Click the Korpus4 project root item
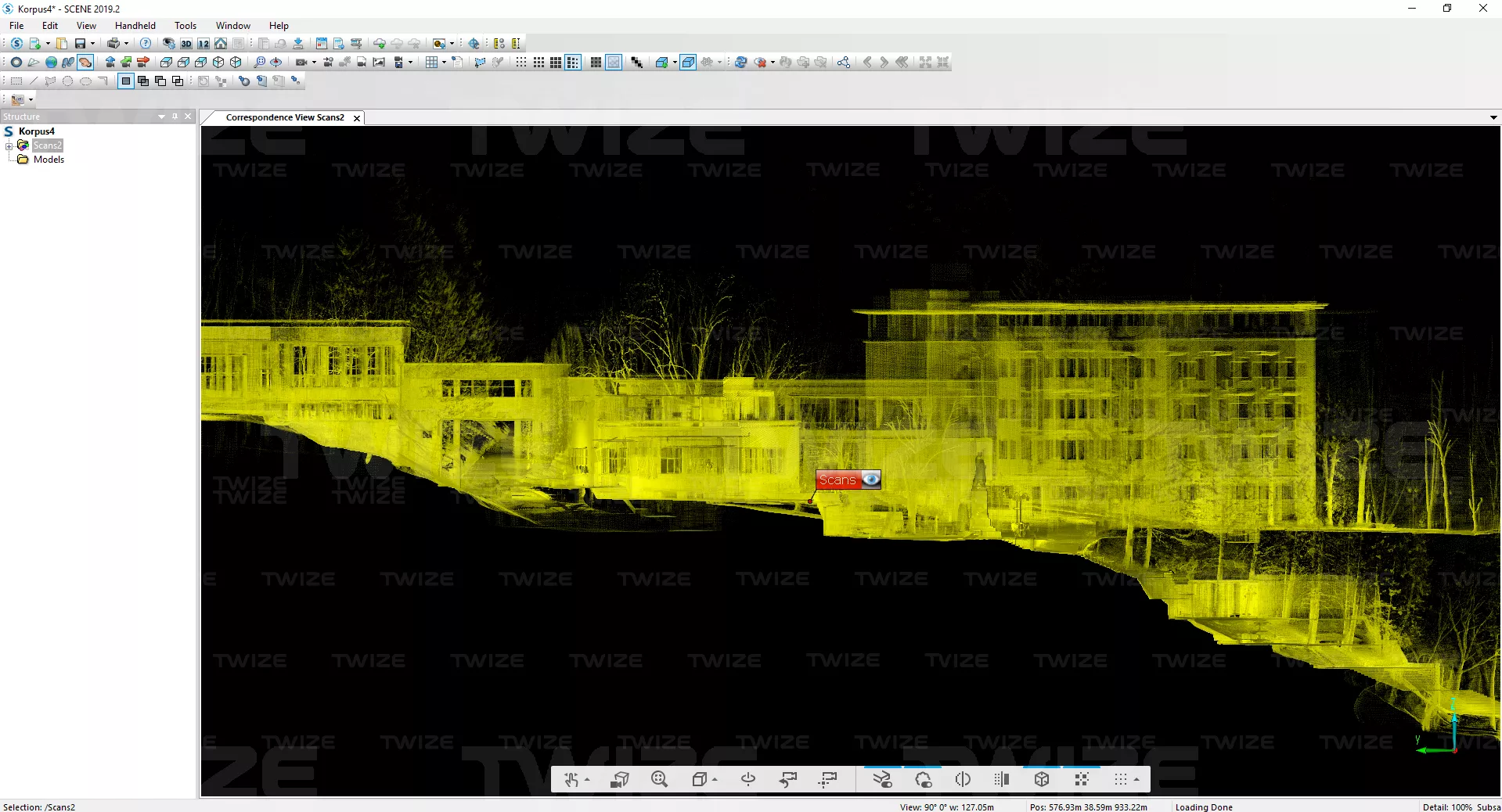 [36, 131]
